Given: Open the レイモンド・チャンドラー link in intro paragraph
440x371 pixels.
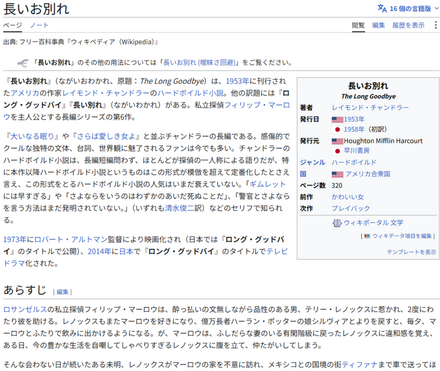Looking at the screenshot, I should coord(106,93).
